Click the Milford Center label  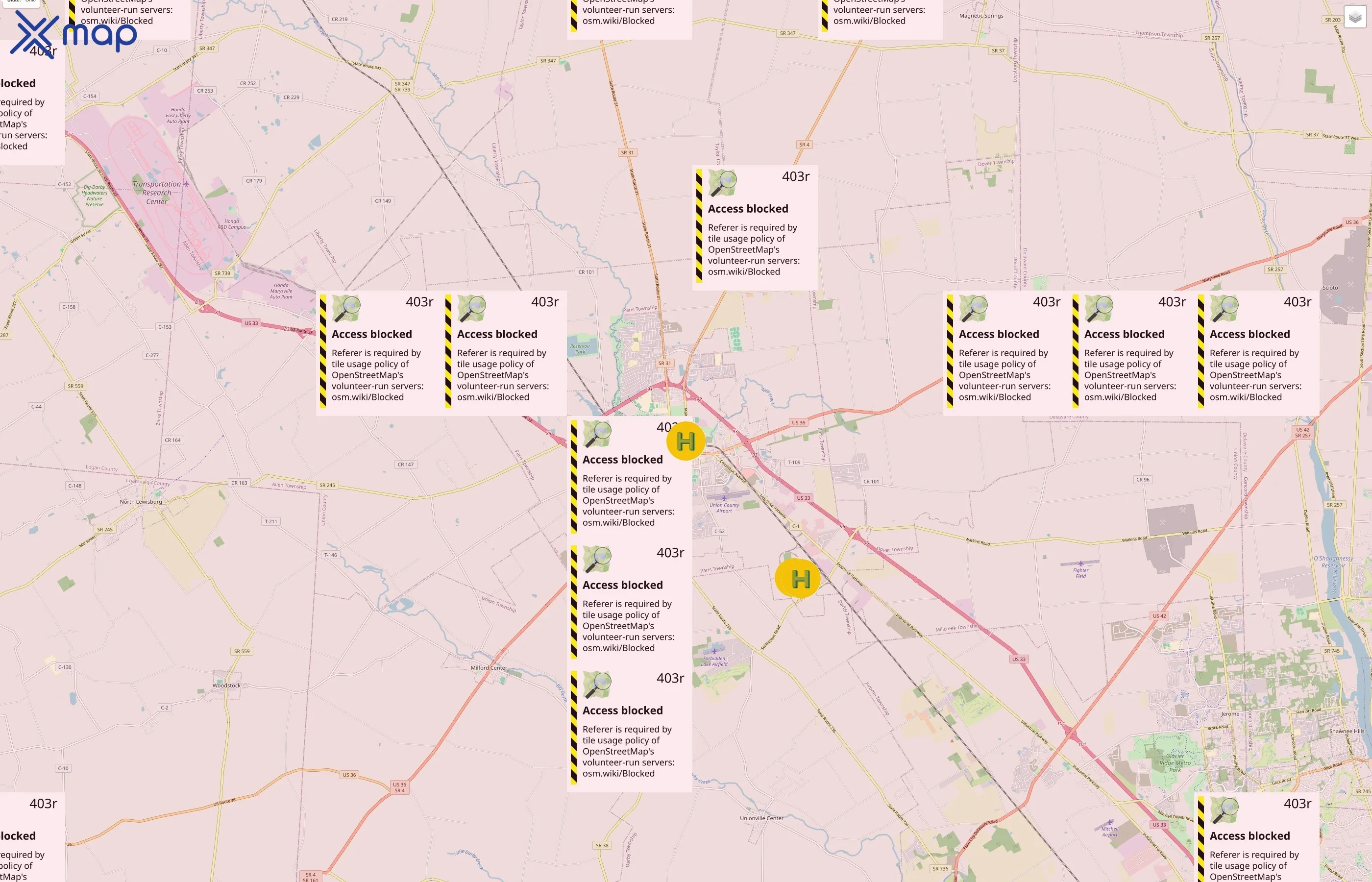pos(489,668)
